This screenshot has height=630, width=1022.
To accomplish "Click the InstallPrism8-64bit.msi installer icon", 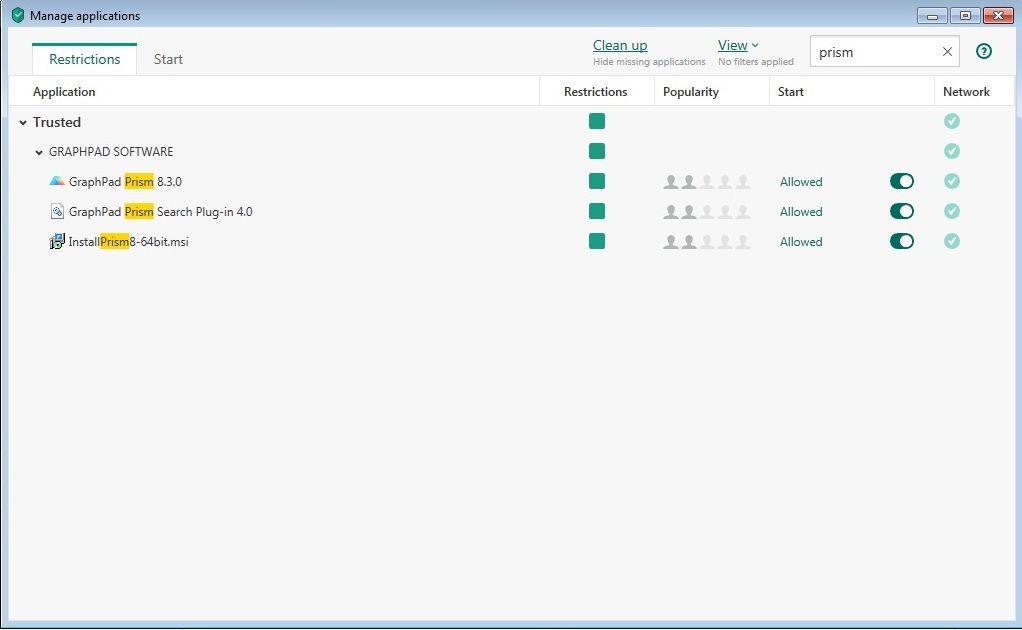I will click(x=57, y=242).
